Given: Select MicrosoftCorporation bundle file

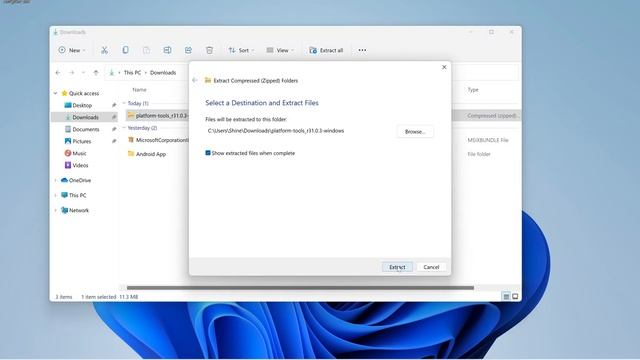Looking at the screenshot, I should pyautogui.click(x=158, y=140).
